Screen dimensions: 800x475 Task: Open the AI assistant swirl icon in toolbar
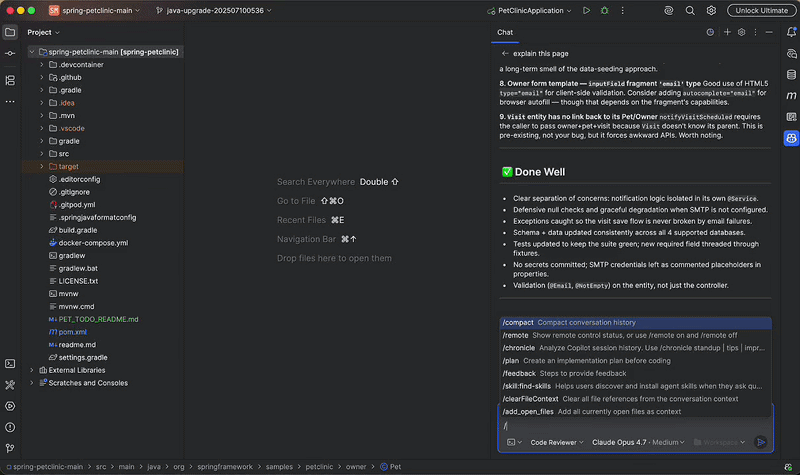tap(668, 10)
